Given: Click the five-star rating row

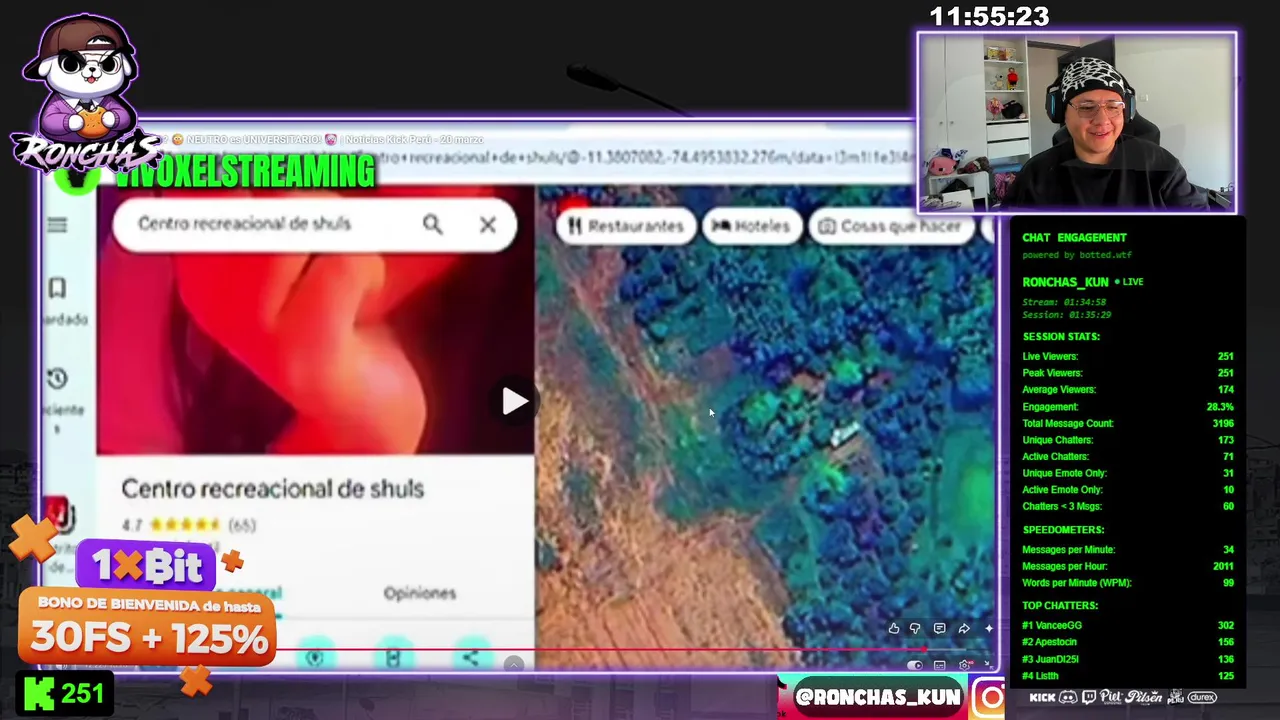Looking at the screenshot, I should (x=184, y=524).
